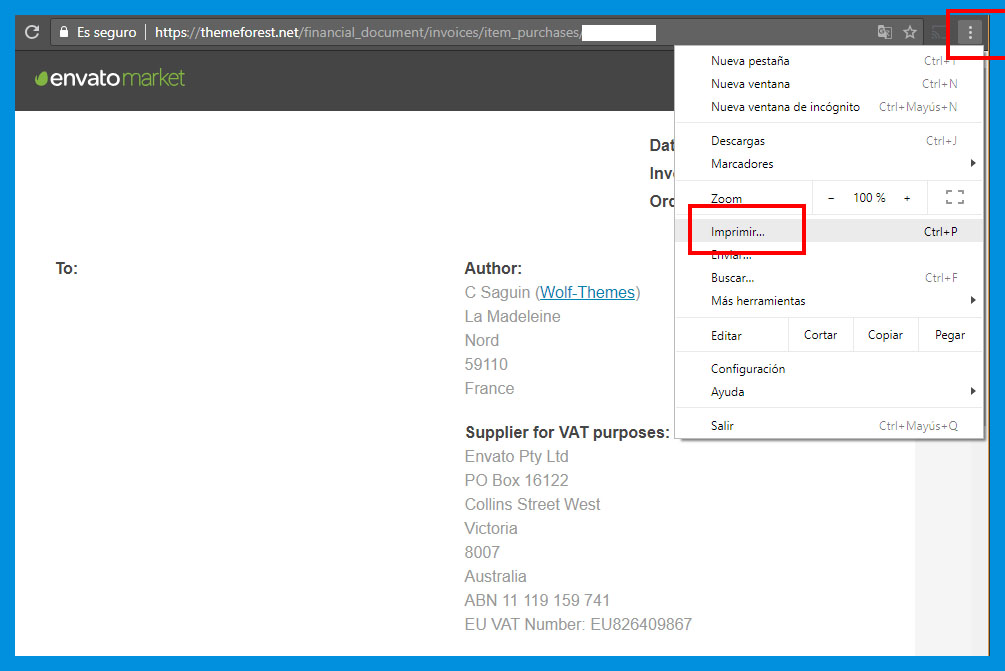Expand the Marcadores submenu

pos(829,164)
